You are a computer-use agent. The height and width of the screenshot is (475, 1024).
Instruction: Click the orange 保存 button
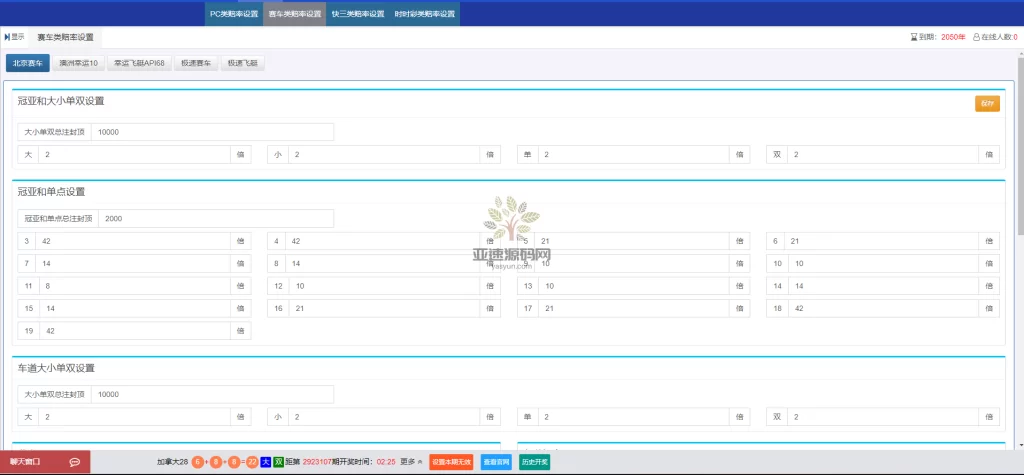pos(987,103)
